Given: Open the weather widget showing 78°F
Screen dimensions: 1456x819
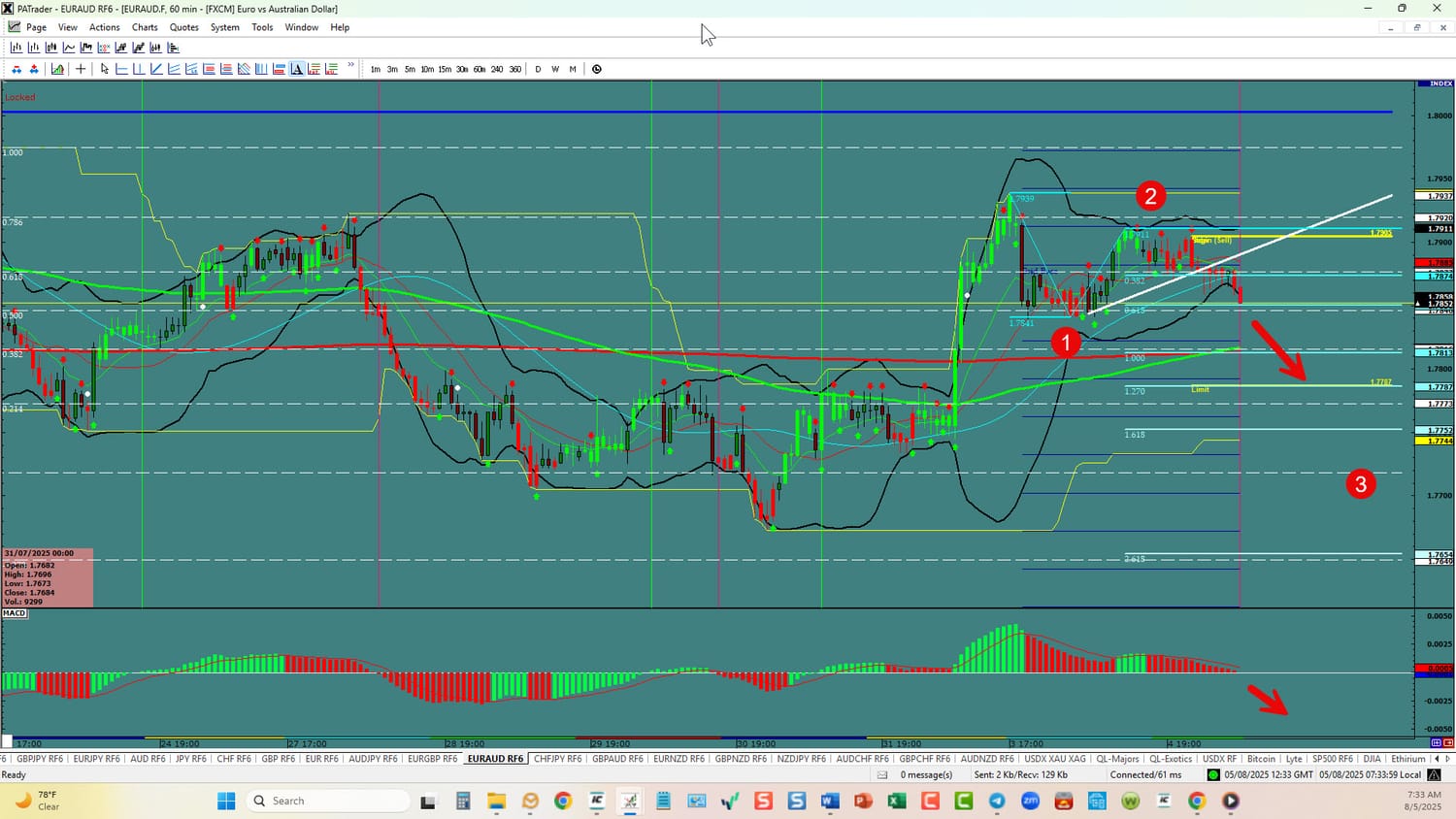Looking at the screenshot, I should [37, 801].
